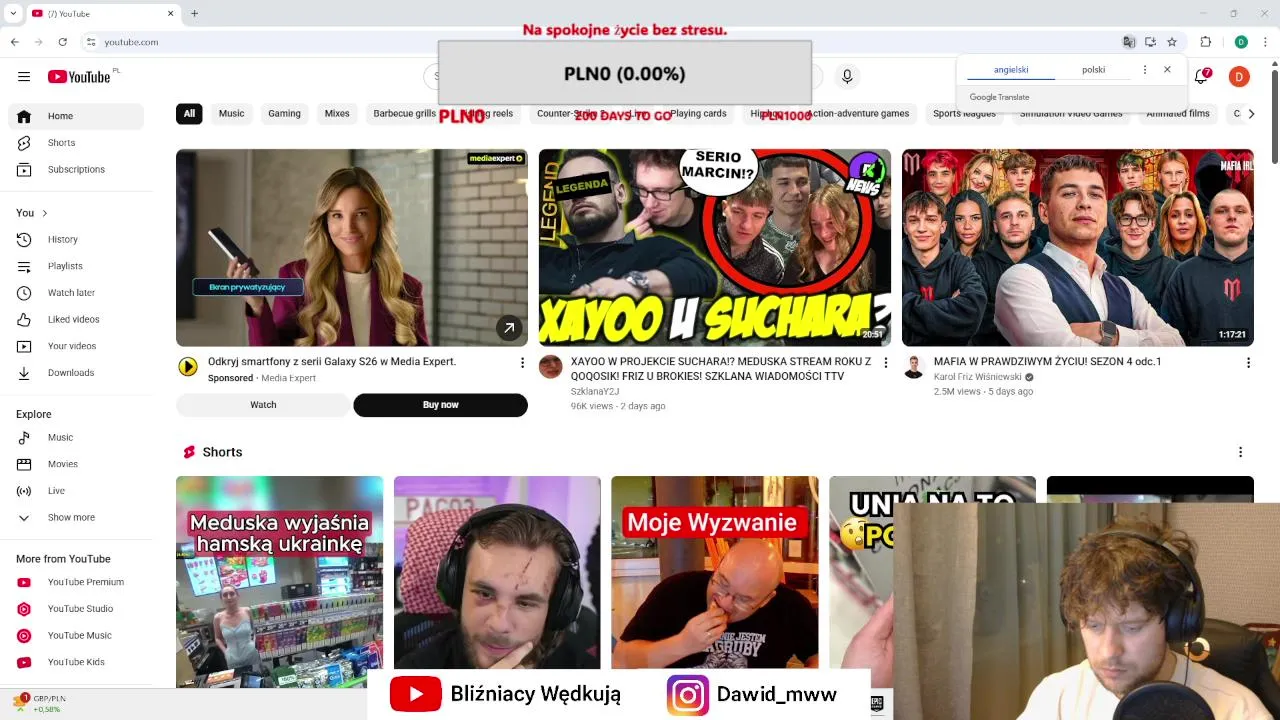Open the YouTube hamburger guide menu
This screenshot has height=720, width=1280.
coord(24,76)
